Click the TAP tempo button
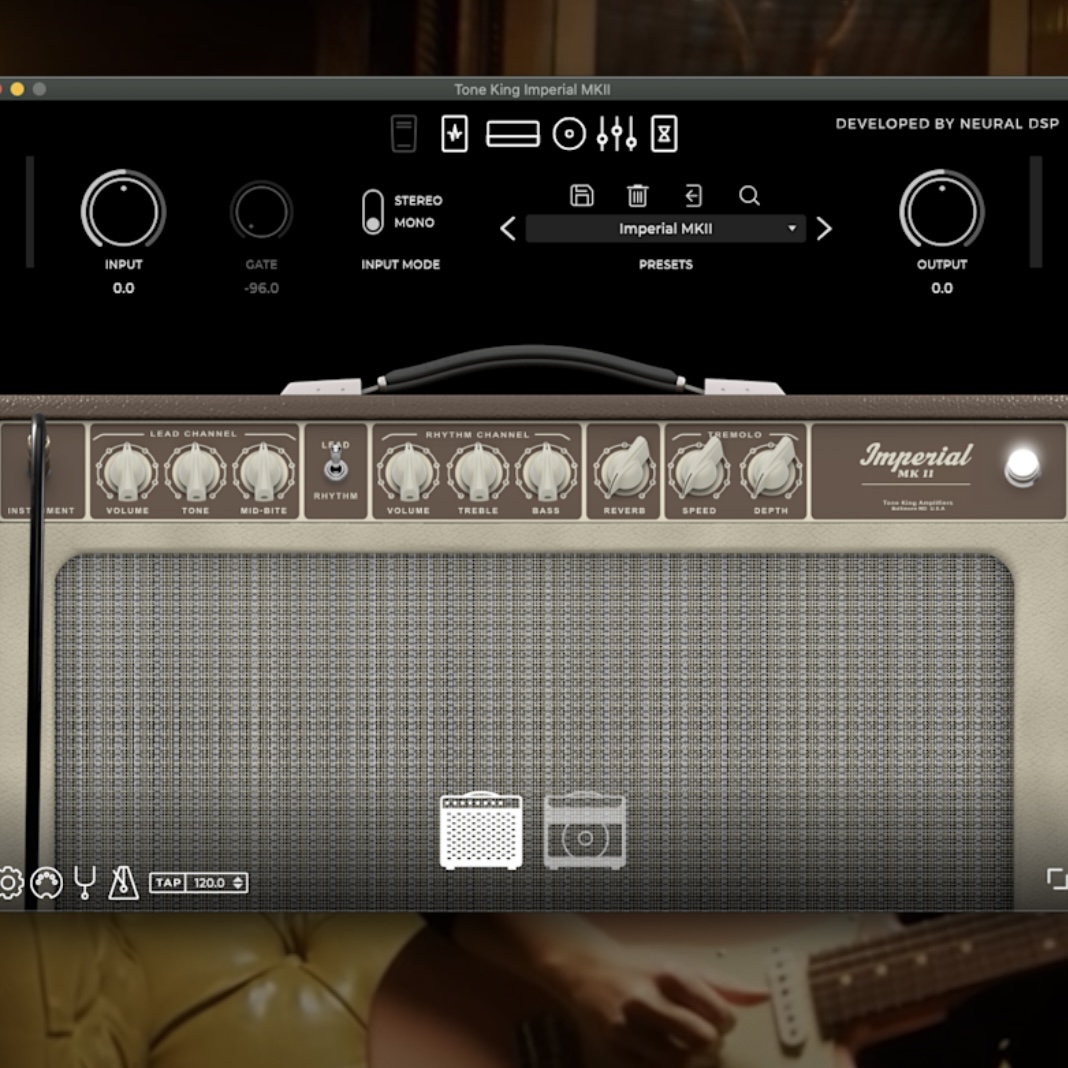 (x=168, y=883)
